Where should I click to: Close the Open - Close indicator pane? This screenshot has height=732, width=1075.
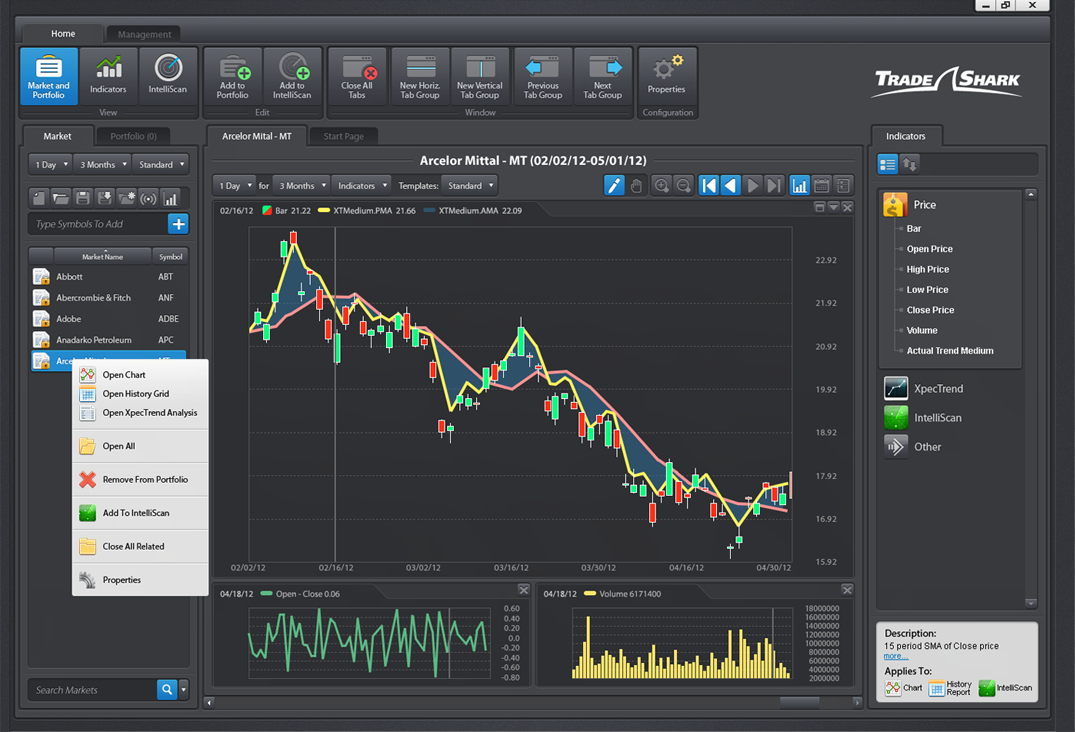point(524,590)
